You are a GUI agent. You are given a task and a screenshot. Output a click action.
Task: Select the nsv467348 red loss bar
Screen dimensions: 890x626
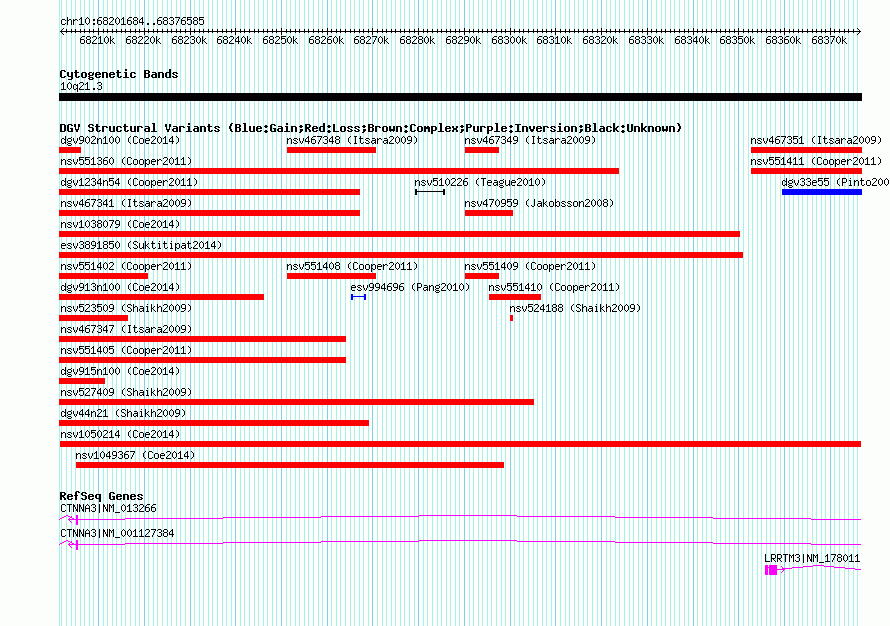click(x=331, y=150)
